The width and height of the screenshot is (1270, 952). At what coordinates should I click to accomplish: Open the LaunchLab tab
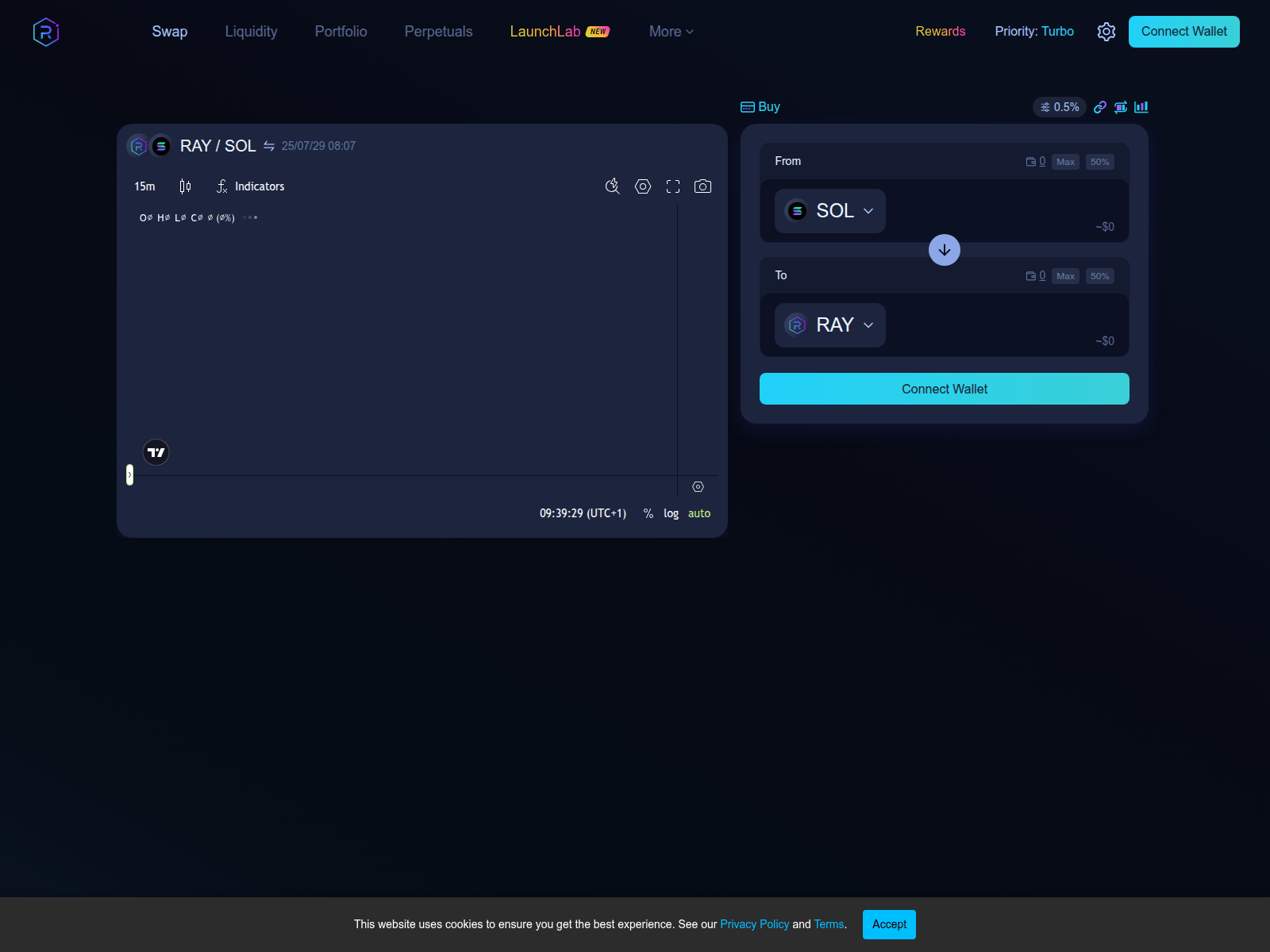click(559, 32)
